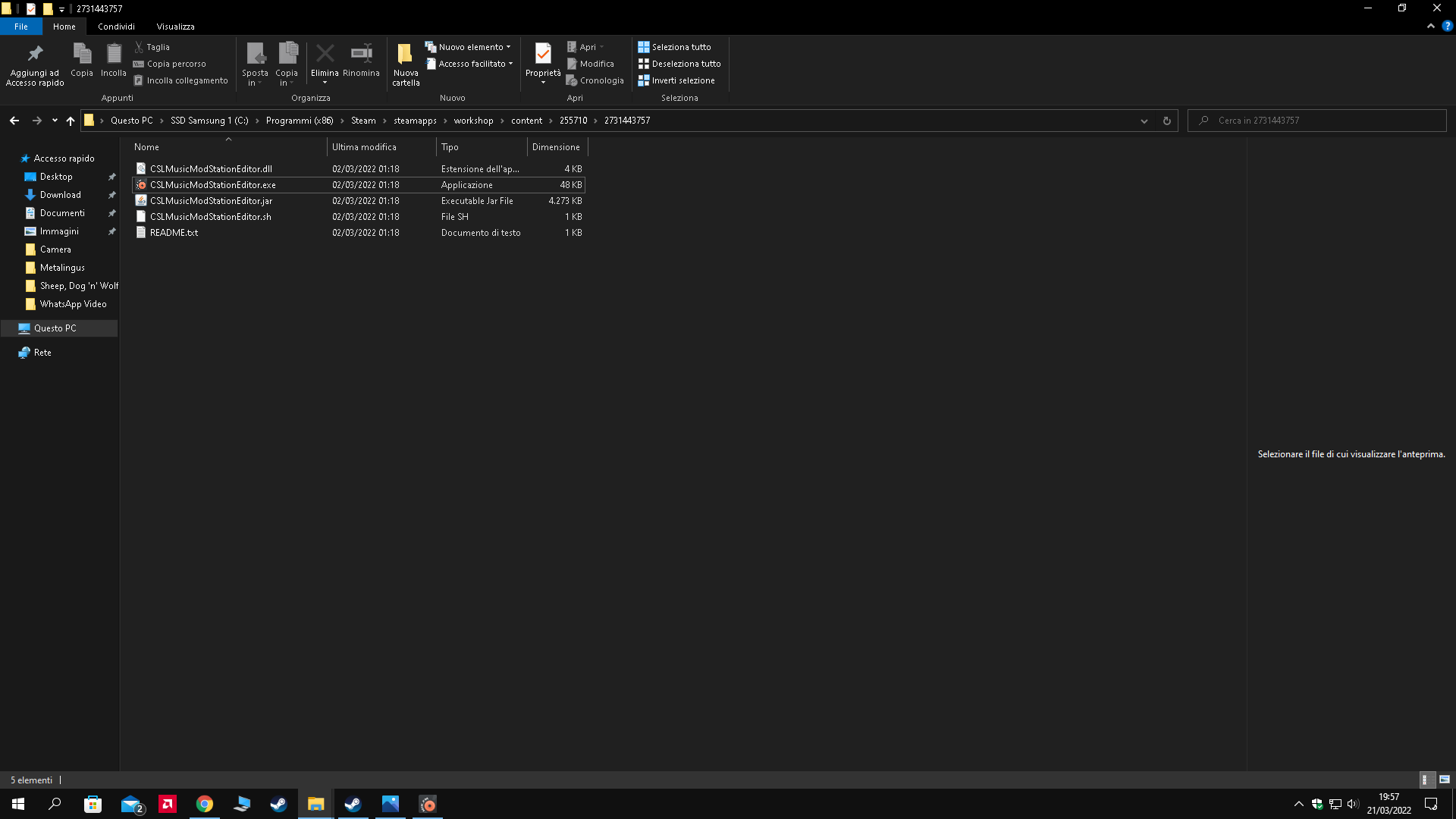Go up one folder level
Screen dimensions: 1456x819
coord(71,121)
